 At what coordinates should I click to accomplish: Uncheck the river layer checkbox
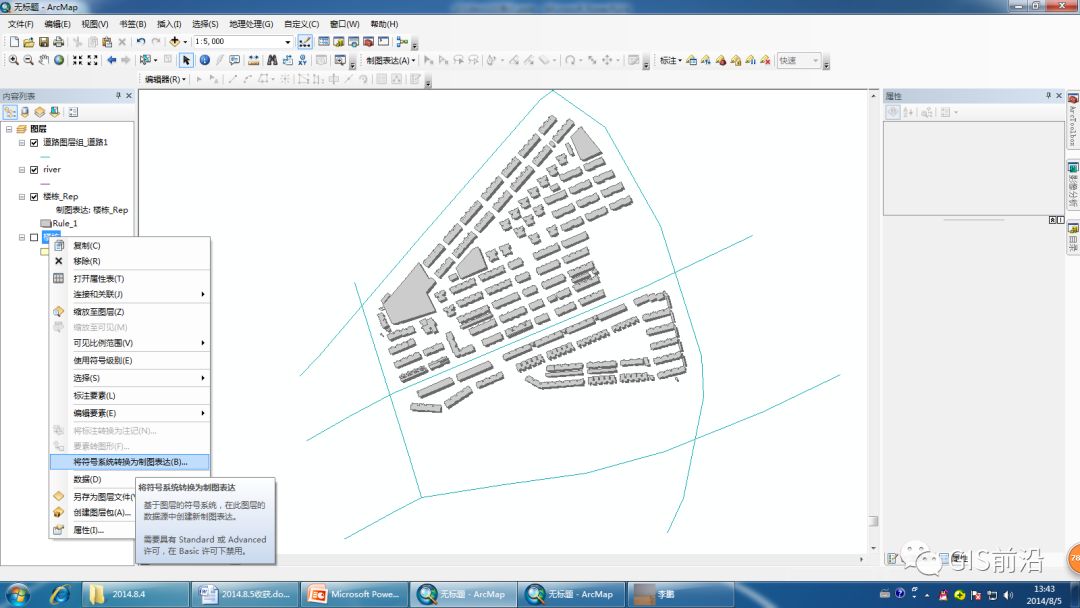tap(34, 169)
